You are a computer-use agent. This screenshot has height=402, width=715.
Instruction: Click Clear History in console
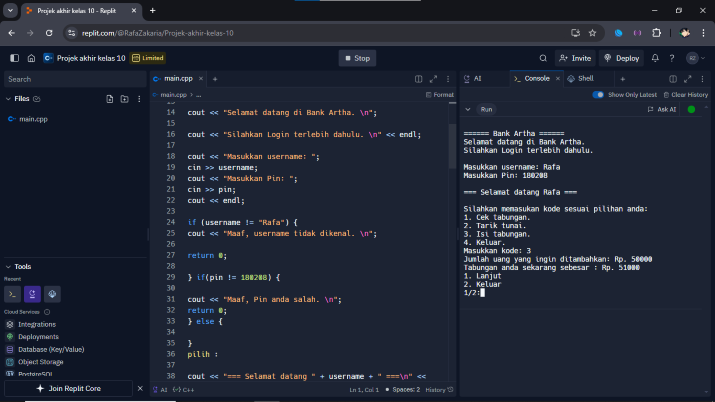click(x=685, y=95)
